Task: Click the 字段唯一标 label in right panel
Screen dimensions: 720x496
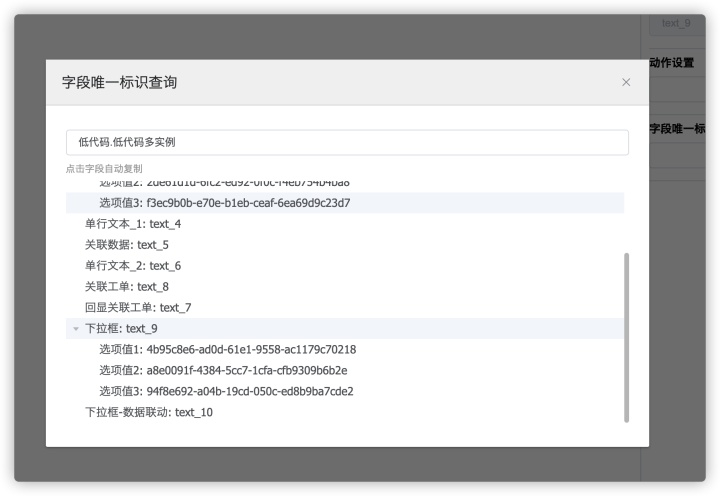Action: 677,129
